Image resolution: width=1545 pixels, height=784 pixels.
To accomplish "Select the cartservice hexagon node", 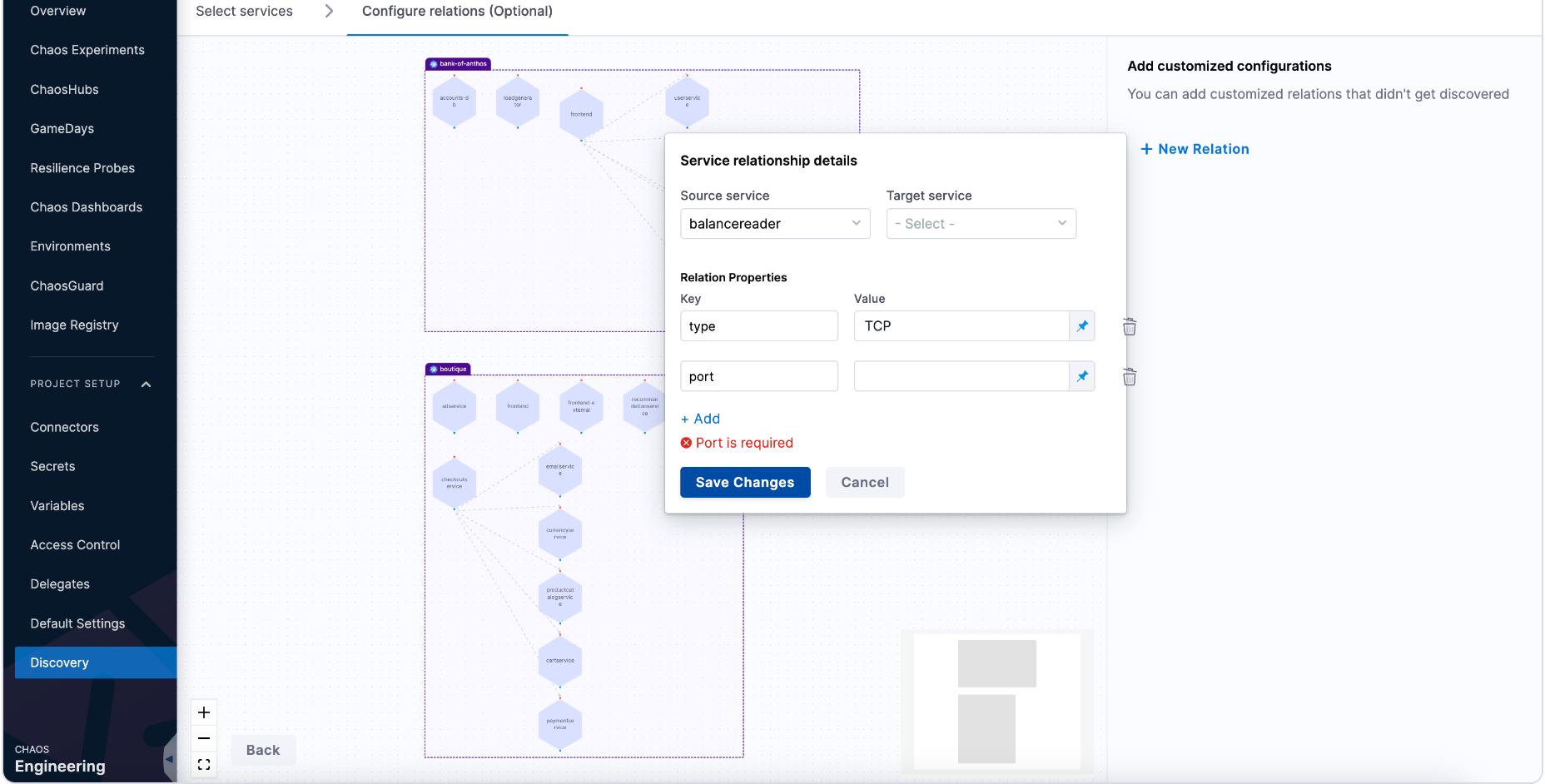I will click(560, 660).
